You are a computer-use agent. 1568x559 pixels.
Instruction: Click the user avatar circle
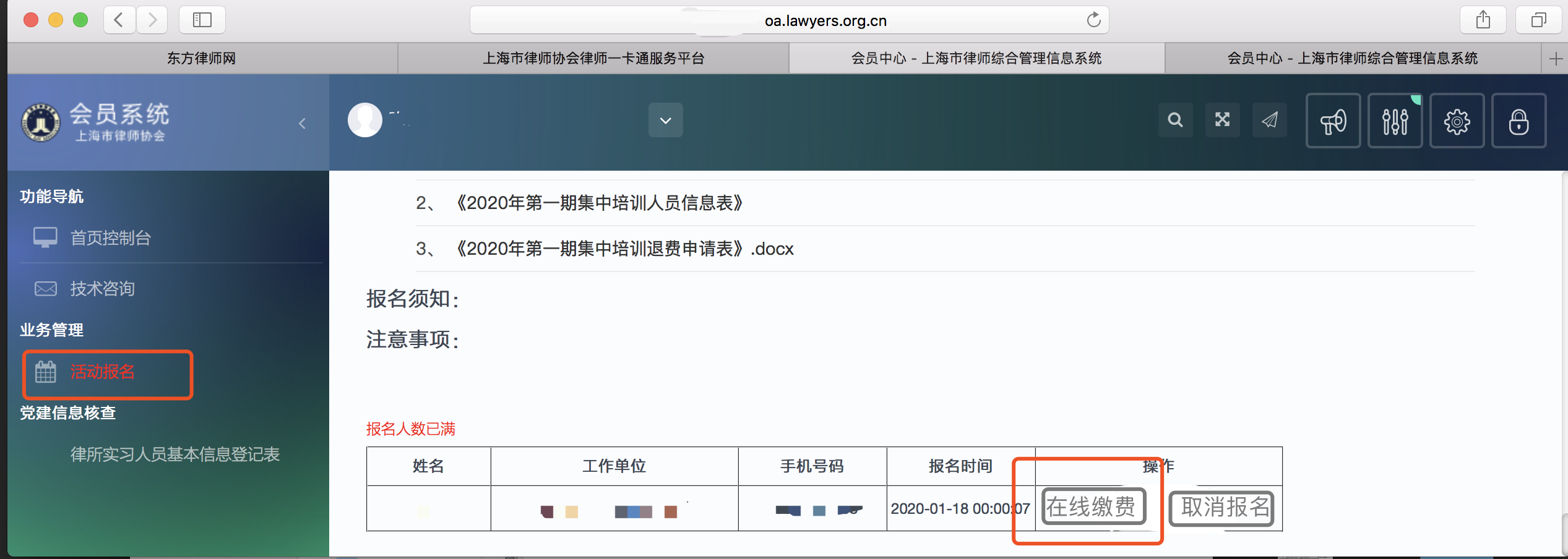click(365, 120)
